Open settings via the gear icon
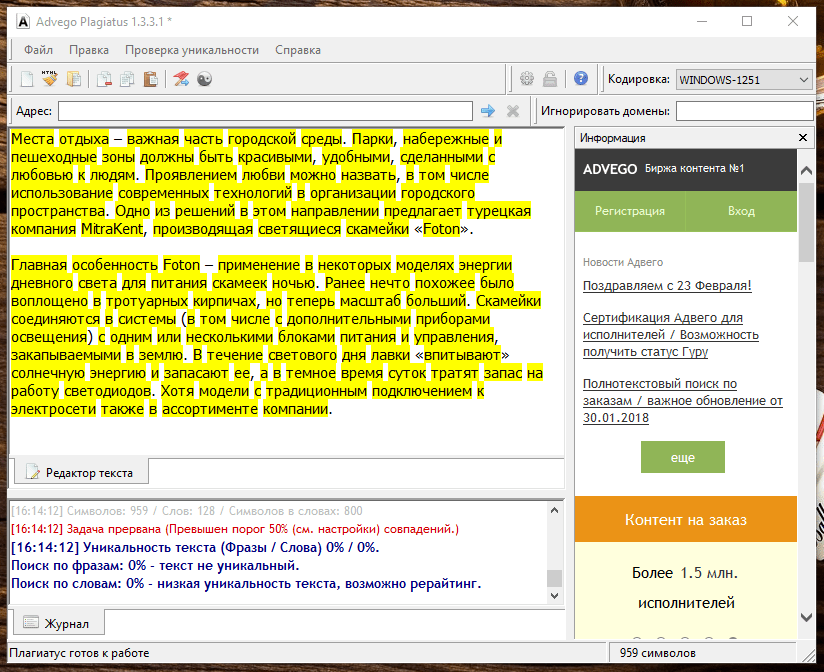The height and width of the screenshot is (672, 824). [x=525, y=79]
